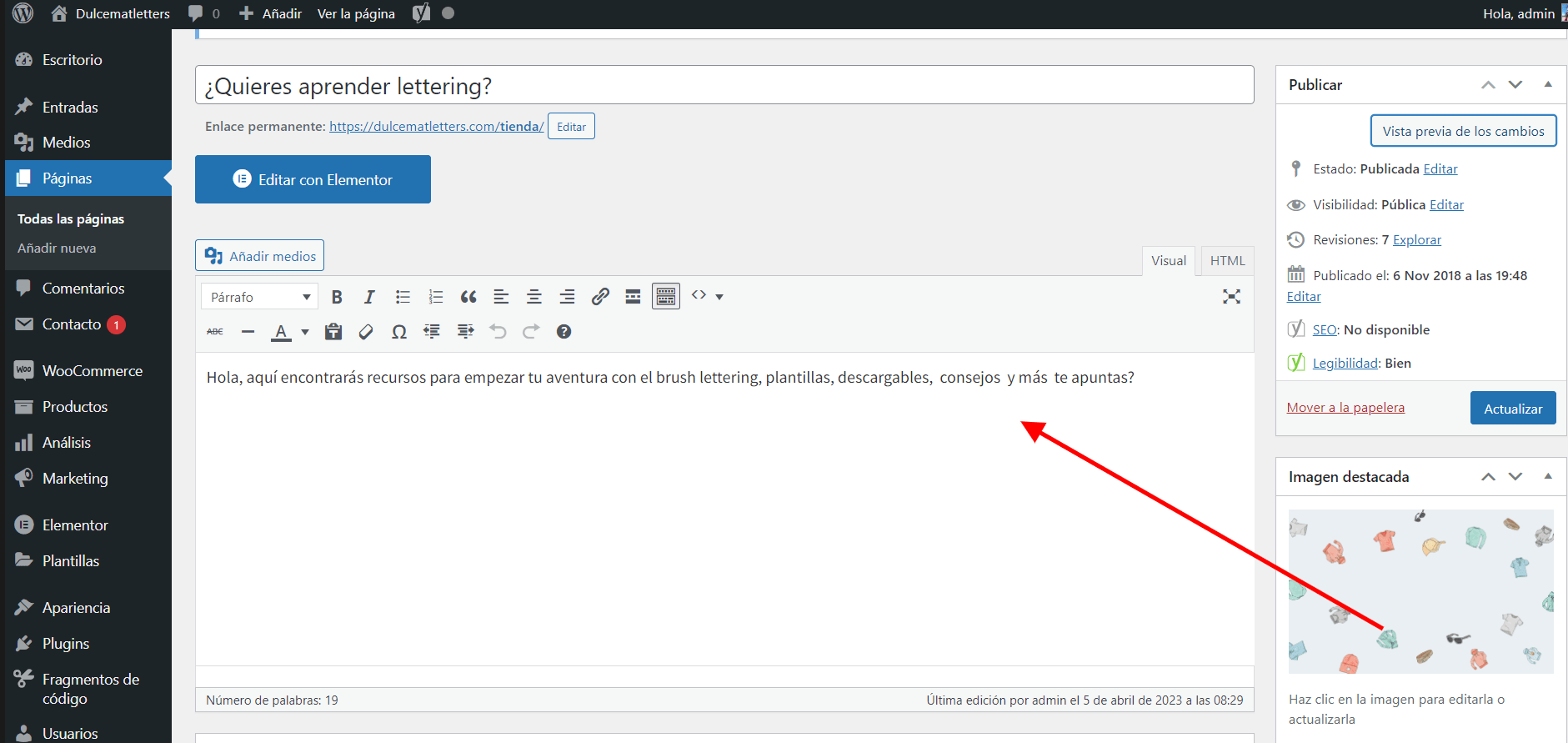The width and height of the screenshot is (1568, 743).
Task: Click the featured image thumbnail
Action: click(1421, 591)
